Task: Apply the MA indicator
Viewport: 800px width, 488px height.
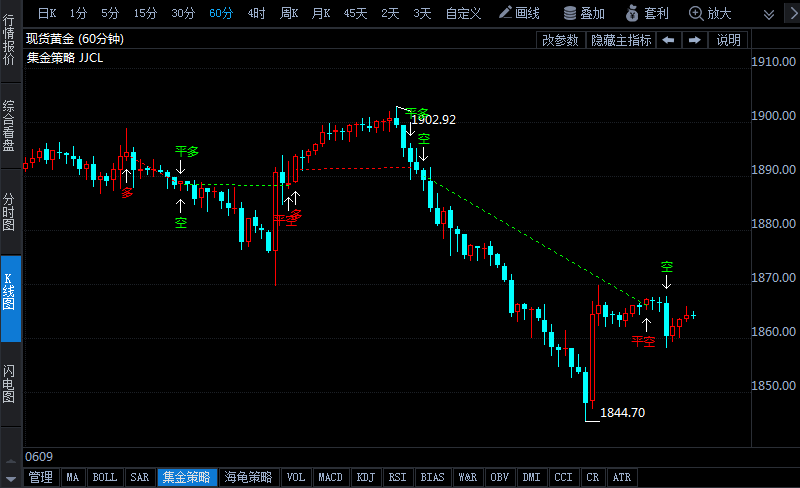Action: click(x=72, y=477)
